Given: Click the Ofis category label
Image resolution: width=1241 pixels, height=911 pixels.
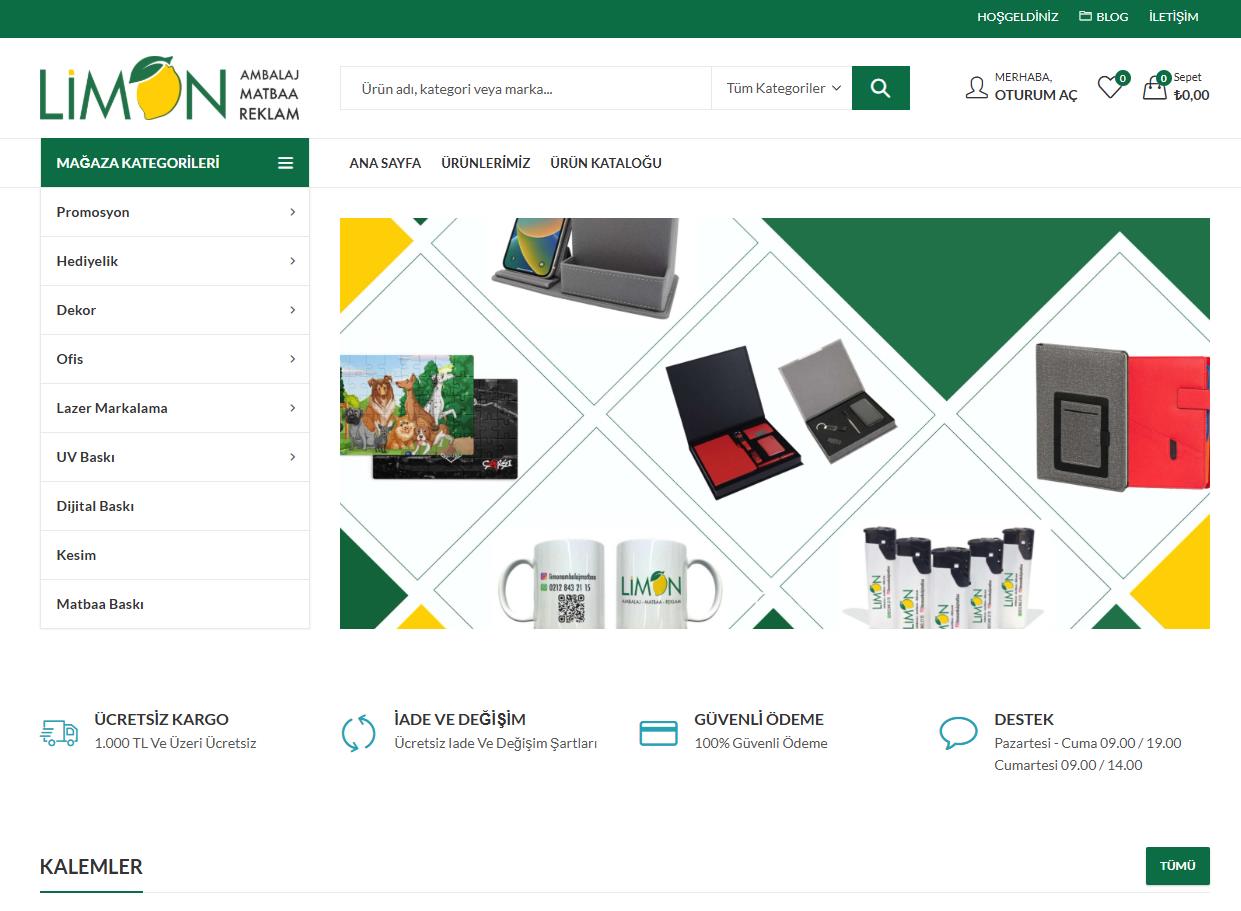Looking at the screenshot, I should click(x=70, y=359).
